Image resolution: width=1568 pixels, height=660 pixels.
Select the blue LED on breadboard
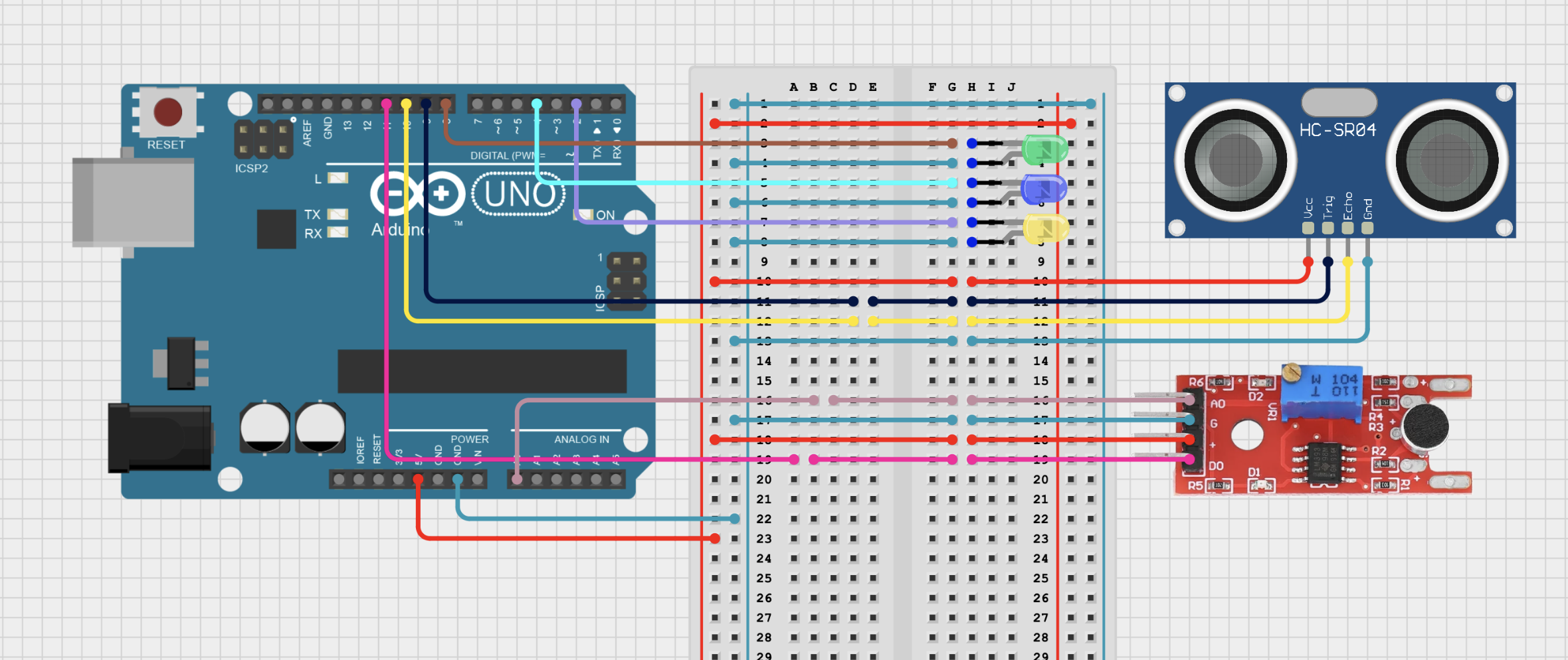(x=1044, y=189)
